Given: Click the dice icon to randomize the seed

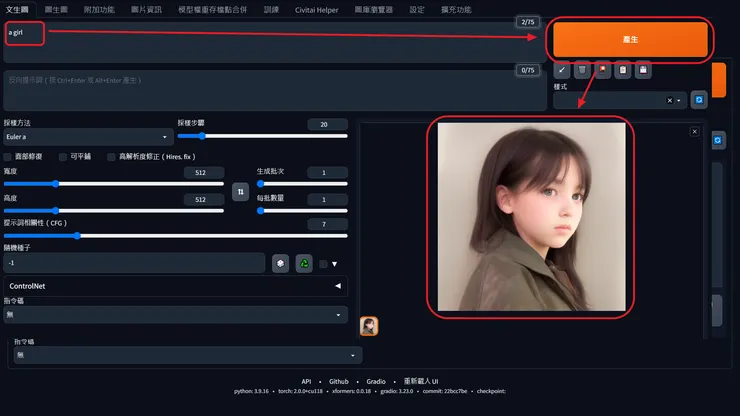Looking at the screenshot, I should 280,263.
